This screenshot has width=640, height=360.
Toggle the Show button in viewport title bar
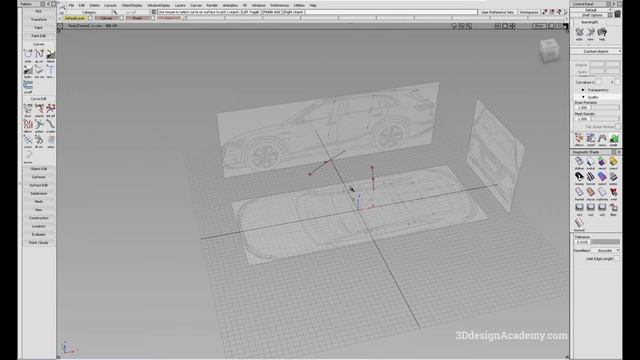click(x=539, y=26)
